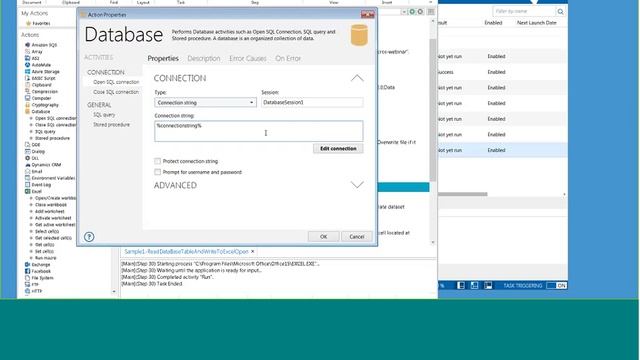Click the second layout icon in status bar
The image size is (640, 360).
pos(474,285)
